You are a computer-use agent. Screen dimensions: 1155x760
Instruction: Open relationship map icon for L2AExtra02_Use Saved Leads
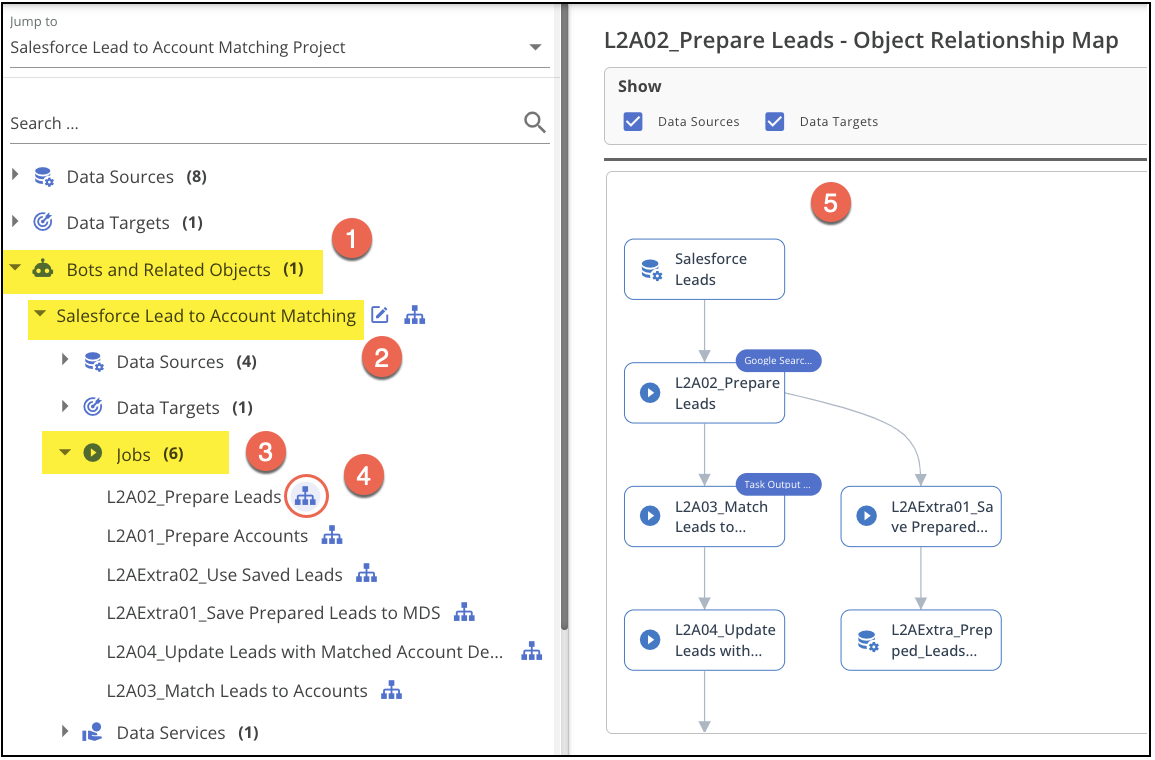(367, 574)
